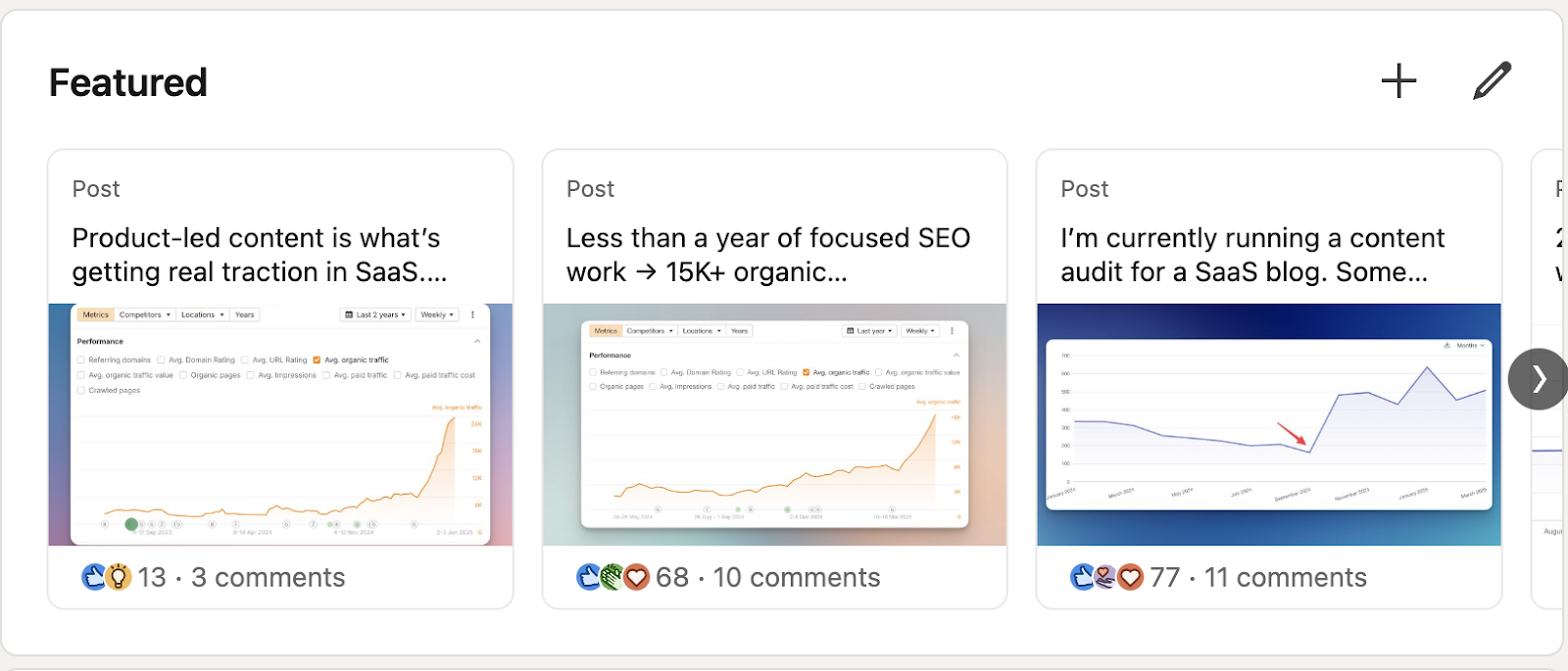Viewport: 1568px width, 671px height.
Task: Open the Last 2 years dropdown
Action: [377, 314]
